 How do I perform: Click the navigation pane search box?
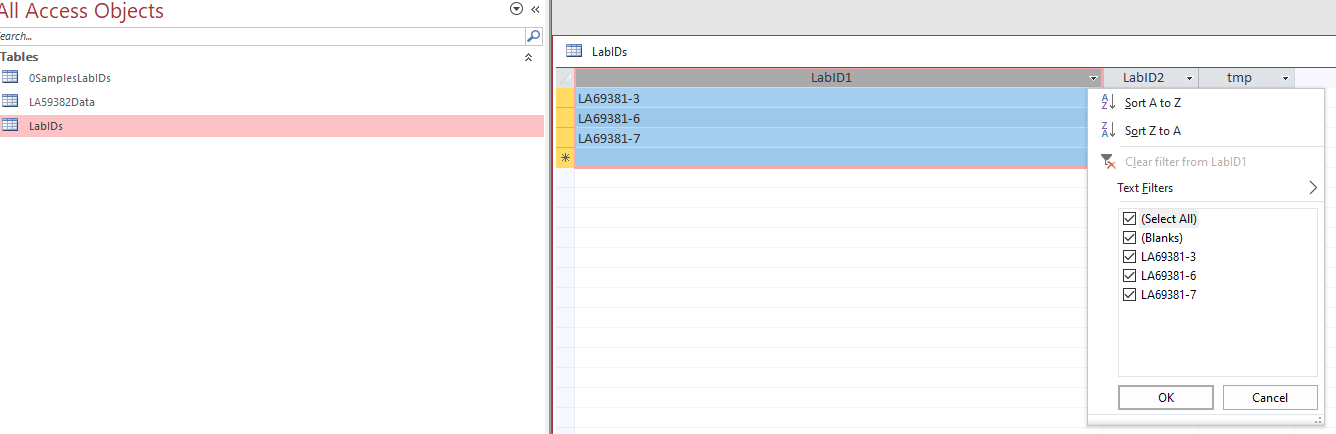click(x=262, y=35)
